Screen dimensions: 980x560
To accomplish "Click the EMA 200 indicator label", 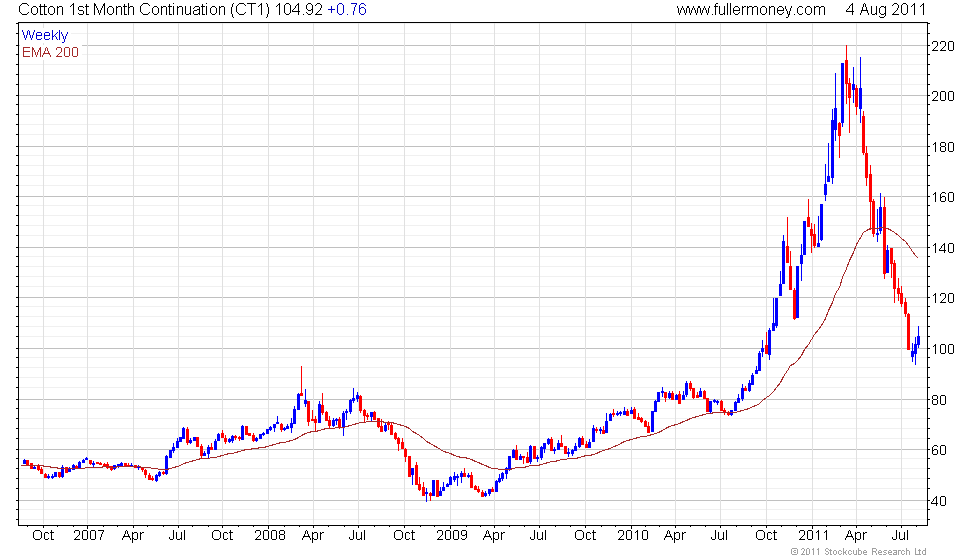I will tap(50, 52).
